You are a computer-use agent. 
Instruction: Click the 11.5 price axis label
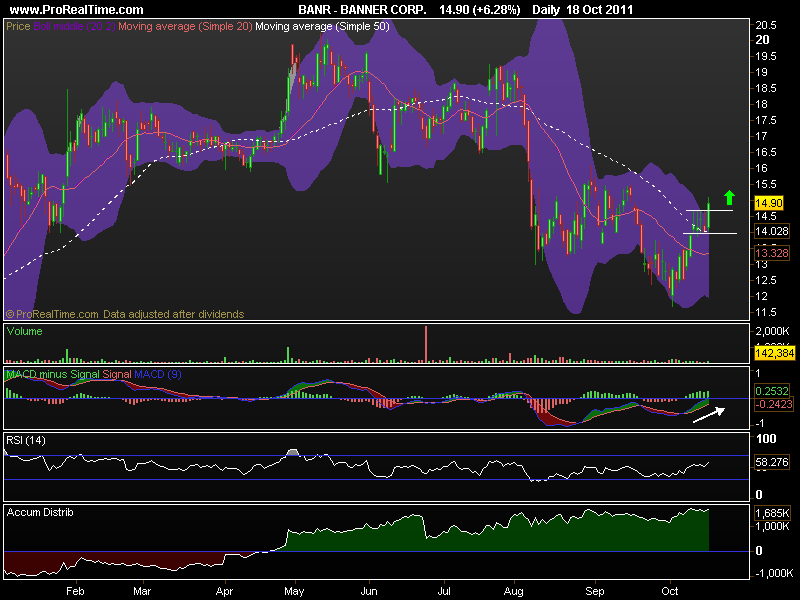pyautogui.click(x=766, y=312)
